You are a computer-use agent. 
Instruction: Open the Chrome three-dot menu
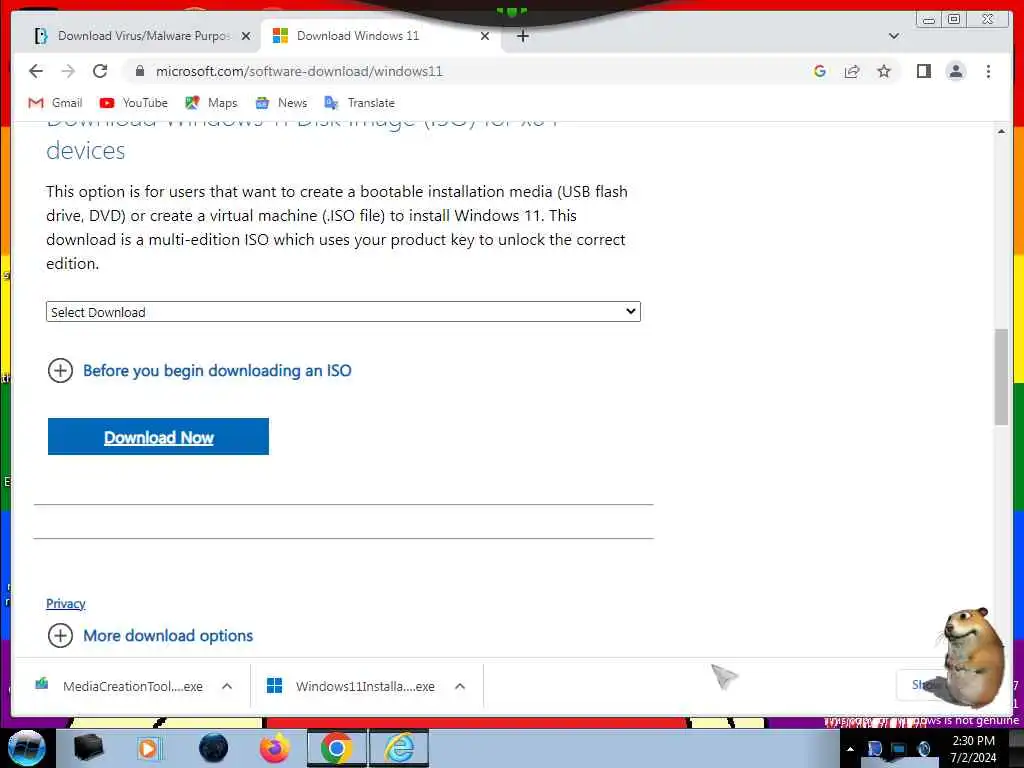pos(988,71)
